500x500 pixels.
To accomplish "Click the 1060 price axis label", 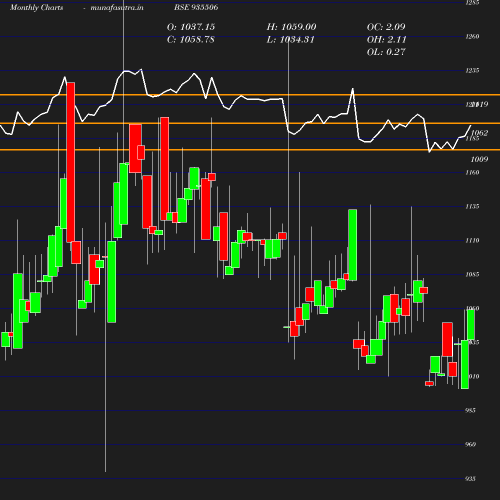I will click(472, 308).
